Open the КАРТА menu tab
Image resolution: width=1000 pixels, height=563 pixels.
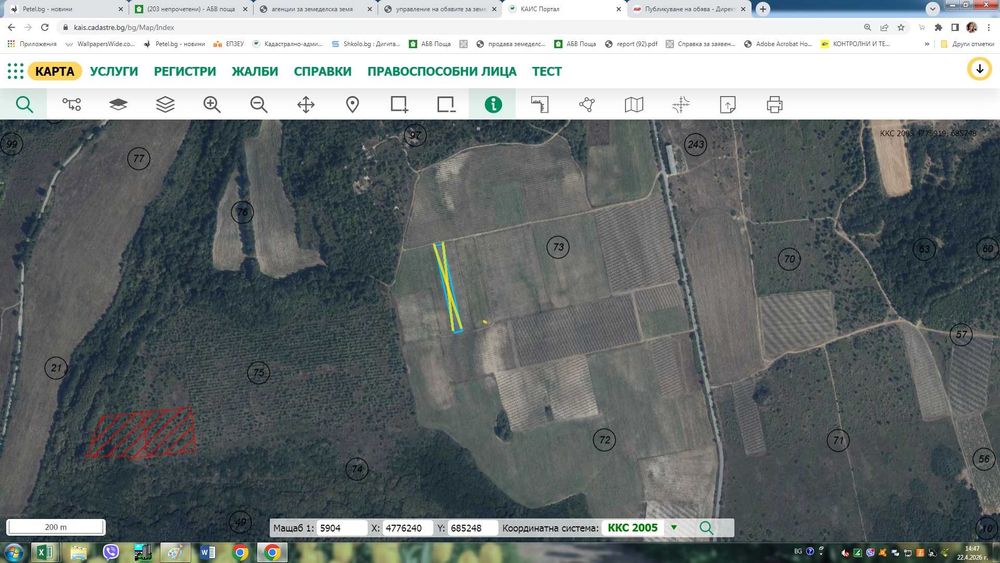coord(55,71)
